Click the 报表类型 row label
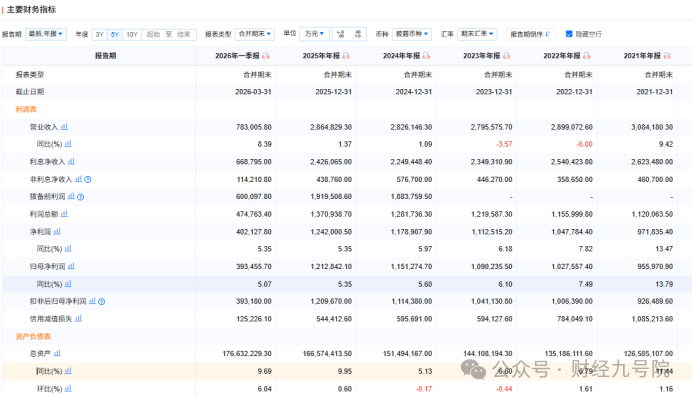This screenshot has width=692, height=397. (30, 75)
